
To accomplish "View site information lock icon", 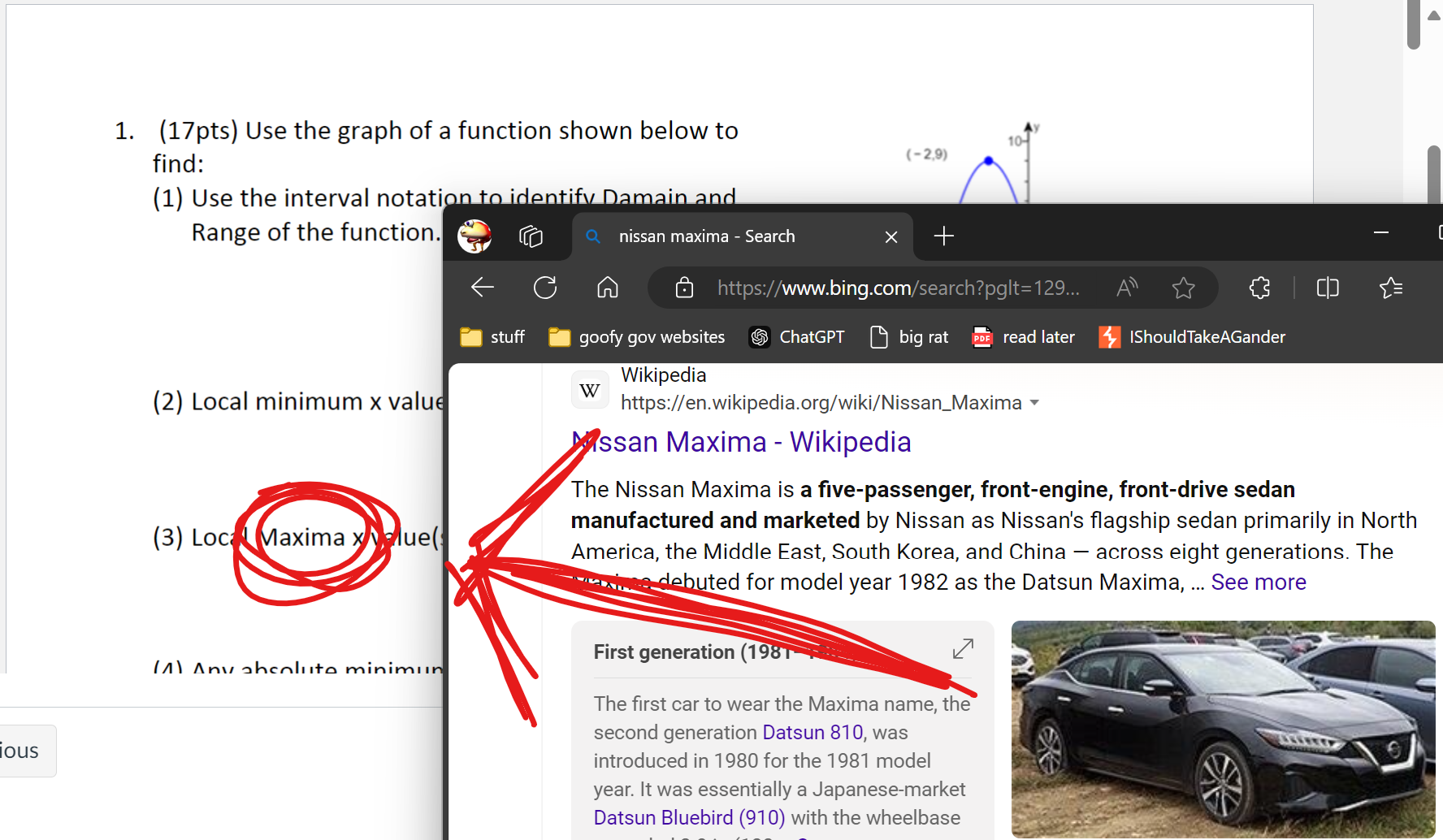I will [684, 288].
